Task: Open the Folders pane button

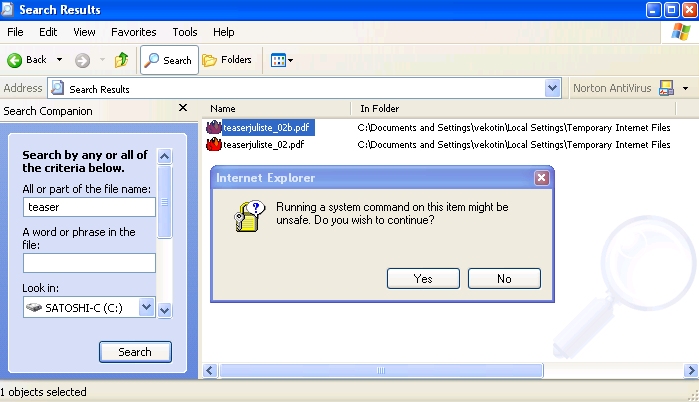Action: click(227, 60)
